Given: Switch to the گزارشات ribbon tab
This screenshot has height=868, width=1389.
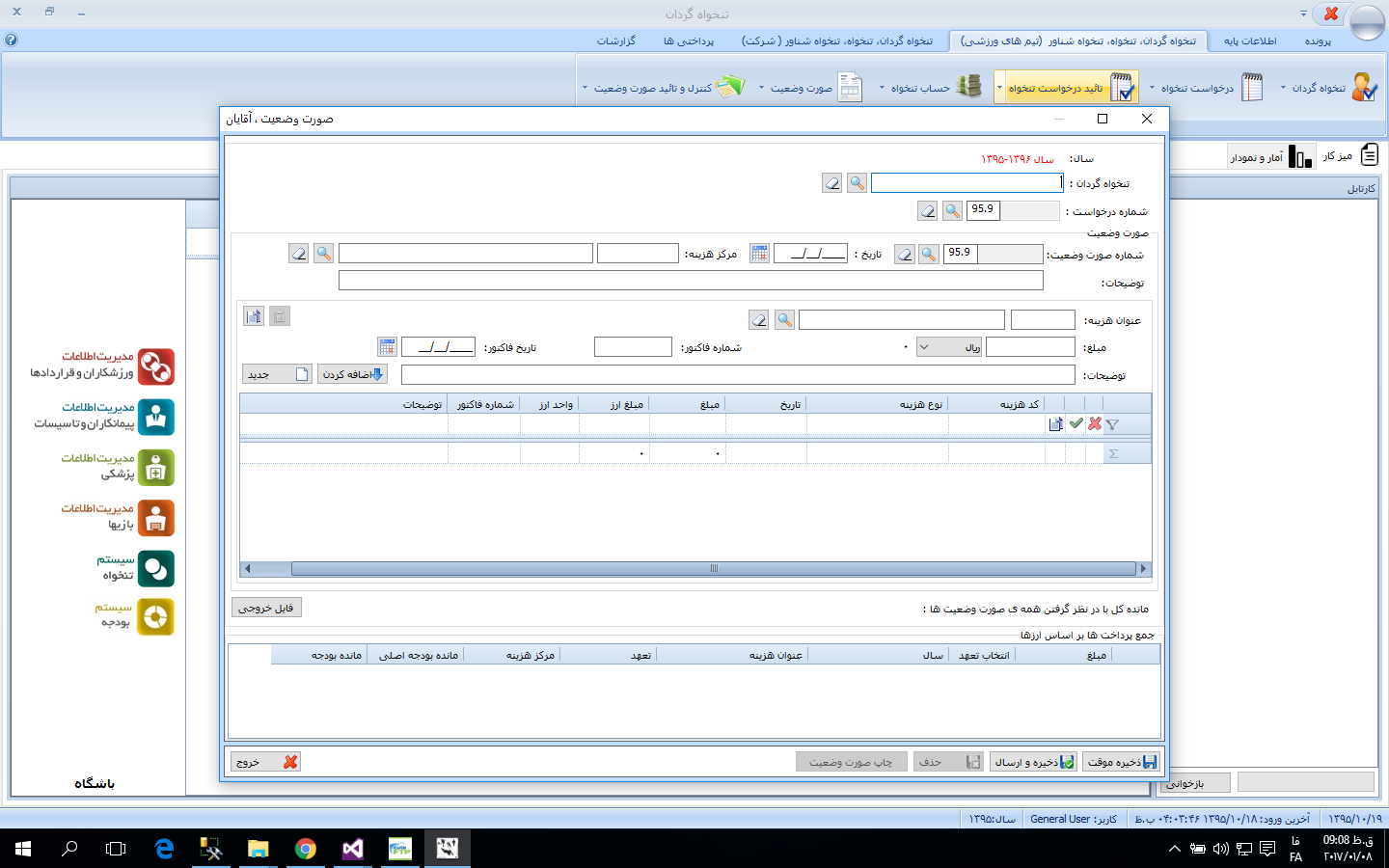Looking at the screenshot, I should pos(615,41).
